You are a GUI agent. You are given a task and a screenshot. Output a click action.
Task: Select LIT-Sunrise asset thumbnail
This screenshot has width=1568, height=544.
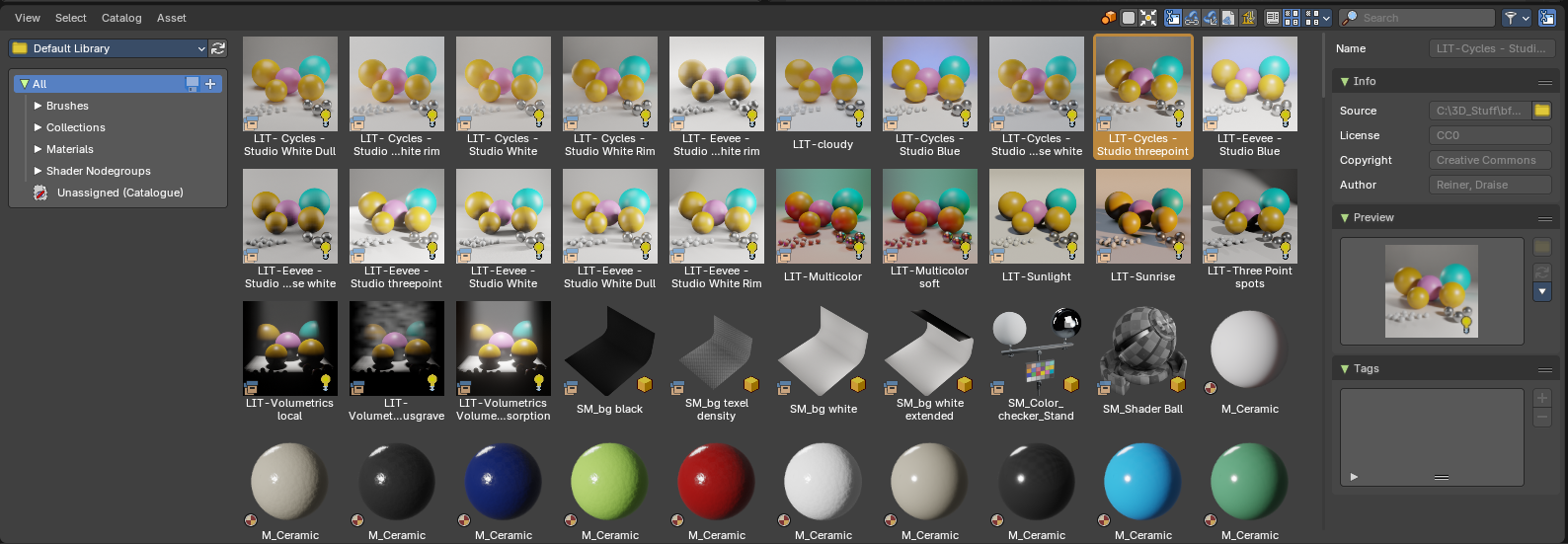pos(1142,216)
